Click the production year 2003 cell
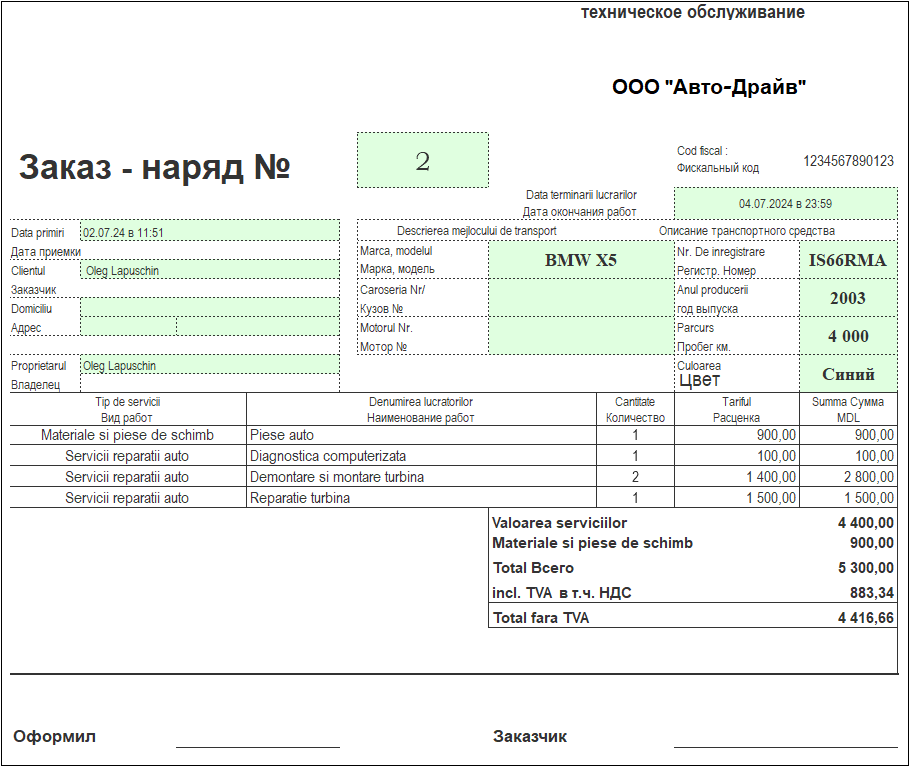This screenshot has height=768, width=910. pyautogui.click(x=847, y=298)
